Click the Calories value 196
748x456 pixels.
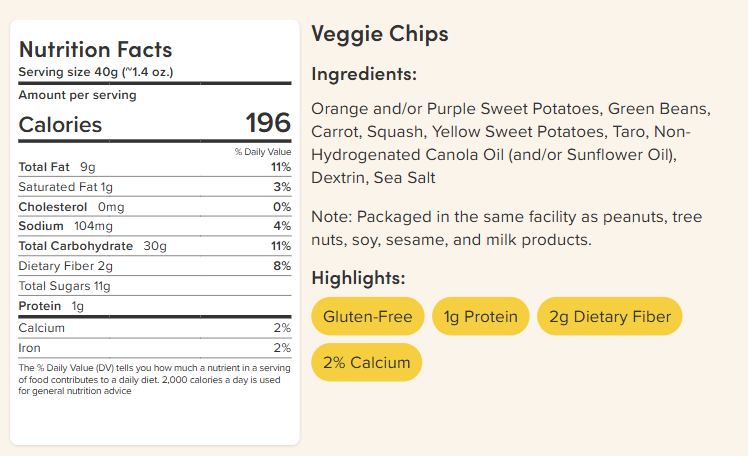click(268, 123)
